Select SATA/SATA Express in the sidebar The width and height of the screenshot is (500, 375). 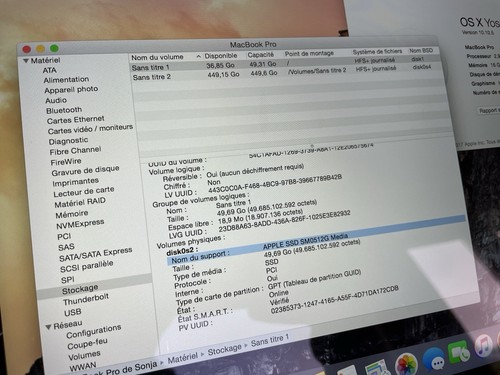(x=96, y=254)
